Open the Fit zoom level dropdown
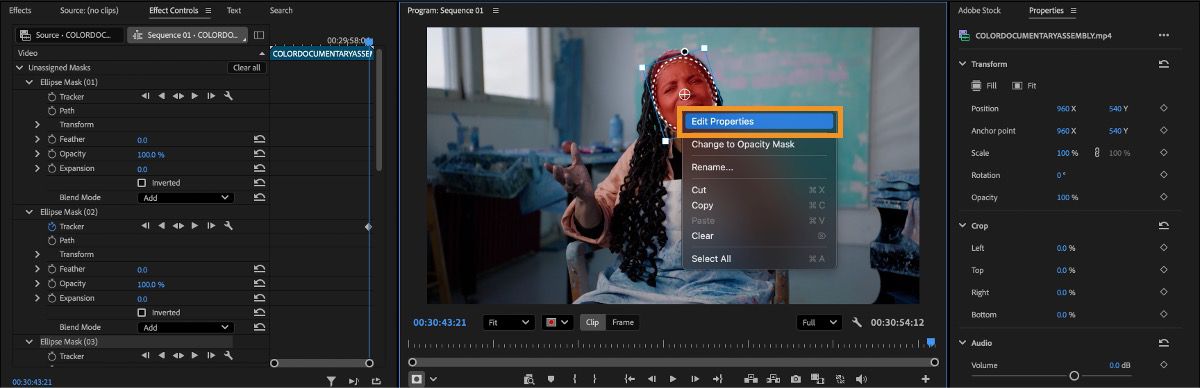1200x388 pixels. [x=508, y=322]
